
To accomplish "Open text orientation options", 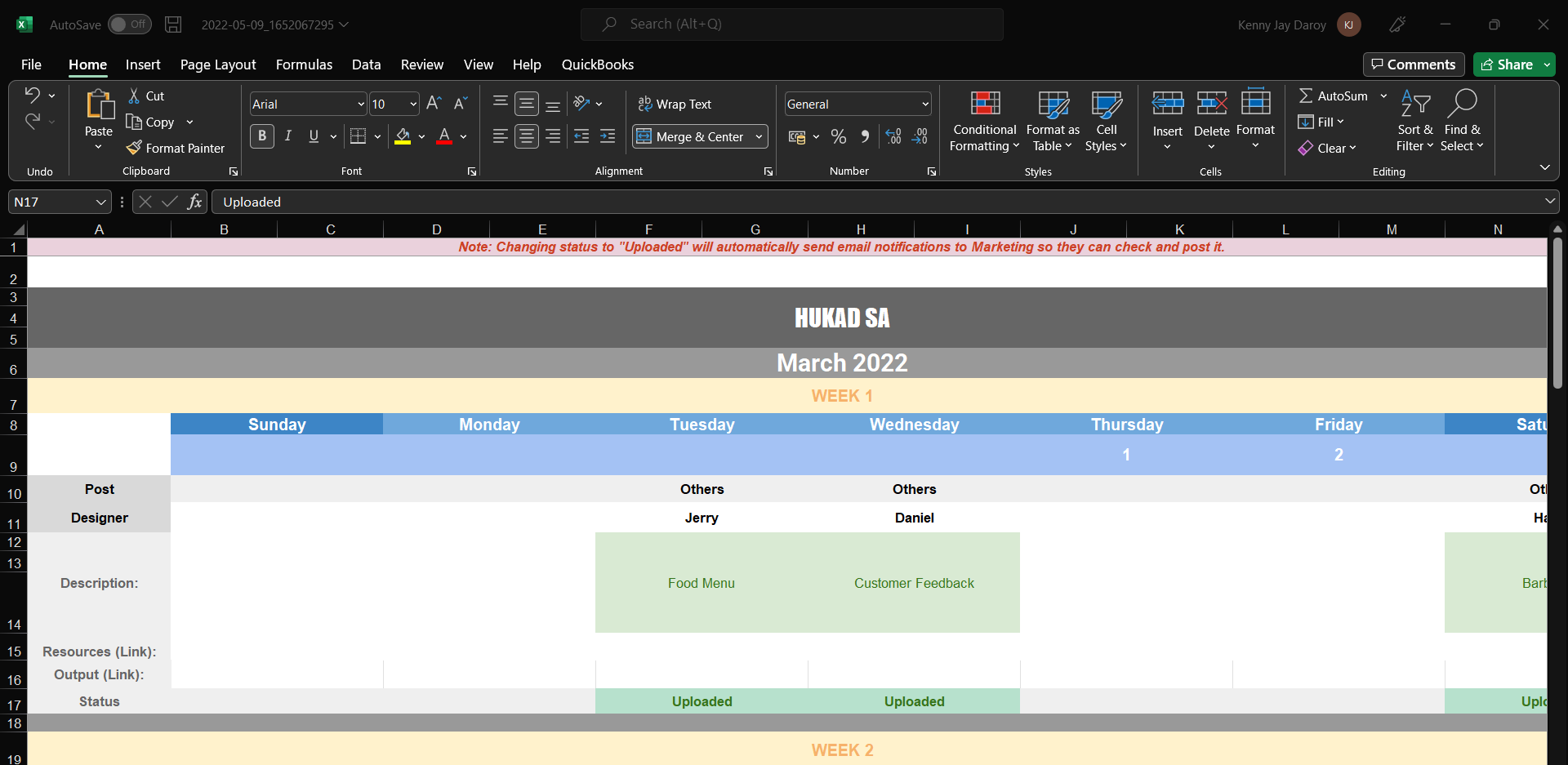I will tap(588, 104).
